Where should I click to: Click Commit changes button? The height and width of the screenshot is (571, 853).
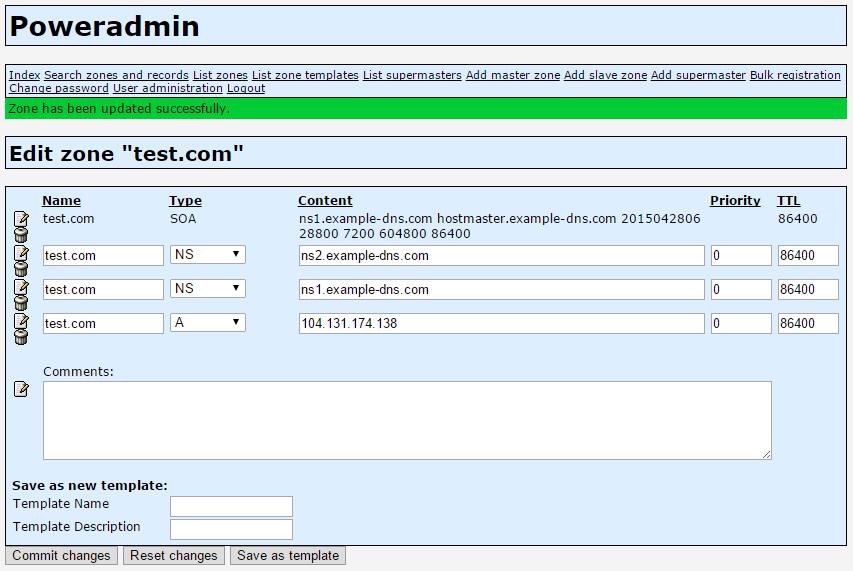61,556
